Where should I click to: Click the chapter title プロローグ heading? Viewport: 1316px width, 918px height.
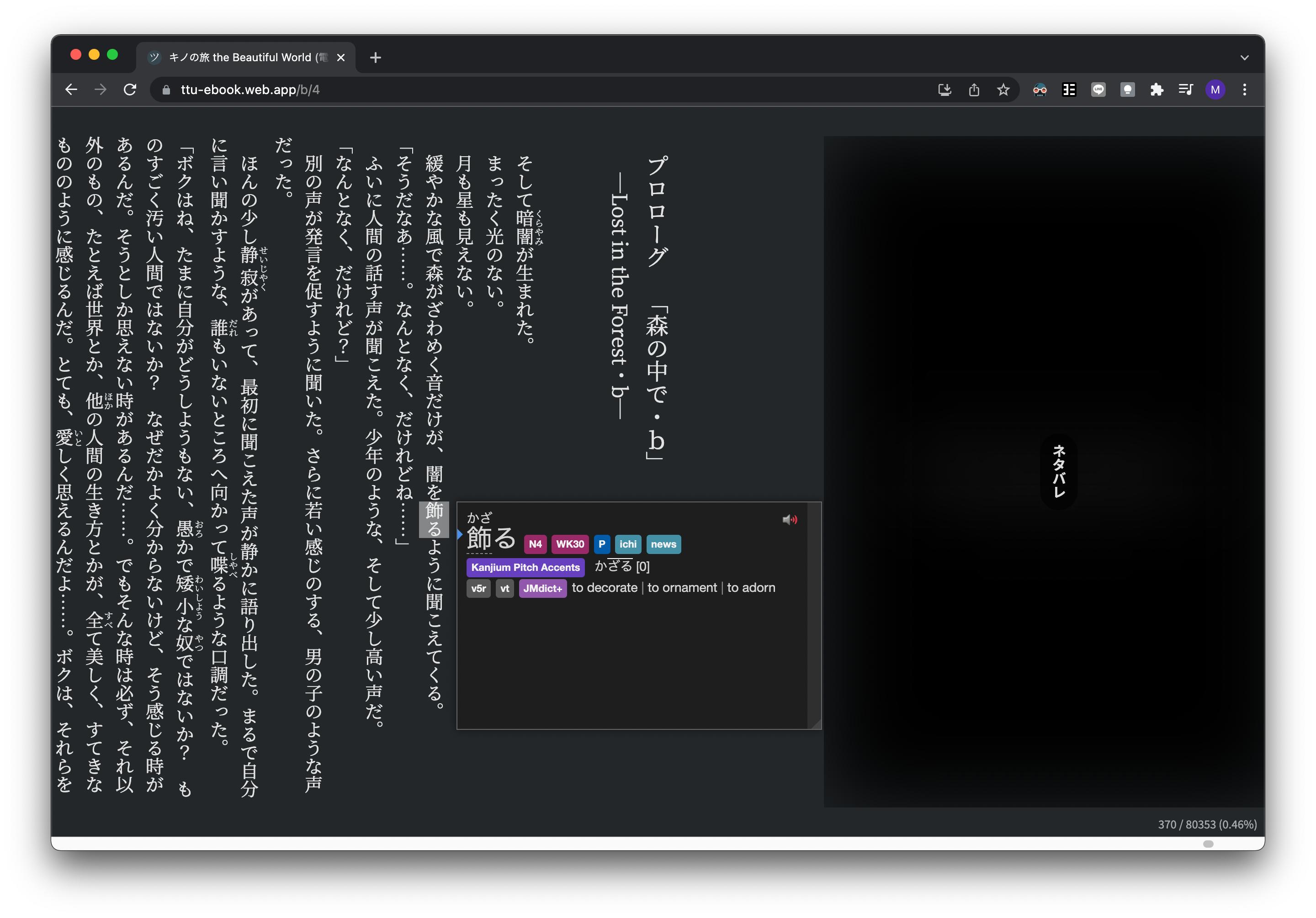click(x=657, y=211)
